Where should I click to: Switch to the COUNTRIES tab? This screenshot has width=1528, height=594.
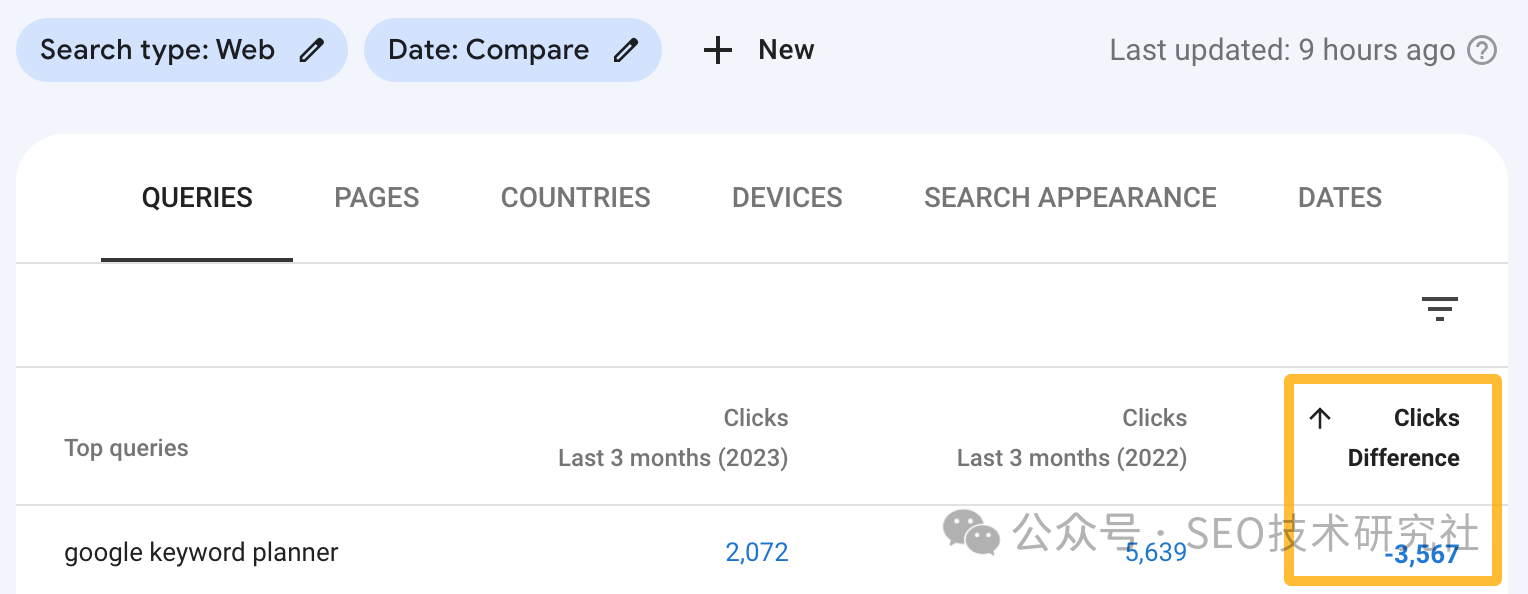pos(576,198)
